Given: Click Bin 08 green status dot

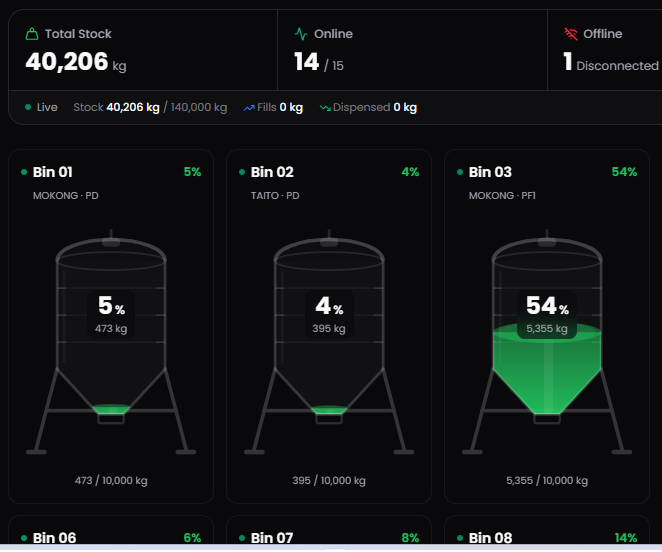Looking at the screenshot, I should (460, 538).
